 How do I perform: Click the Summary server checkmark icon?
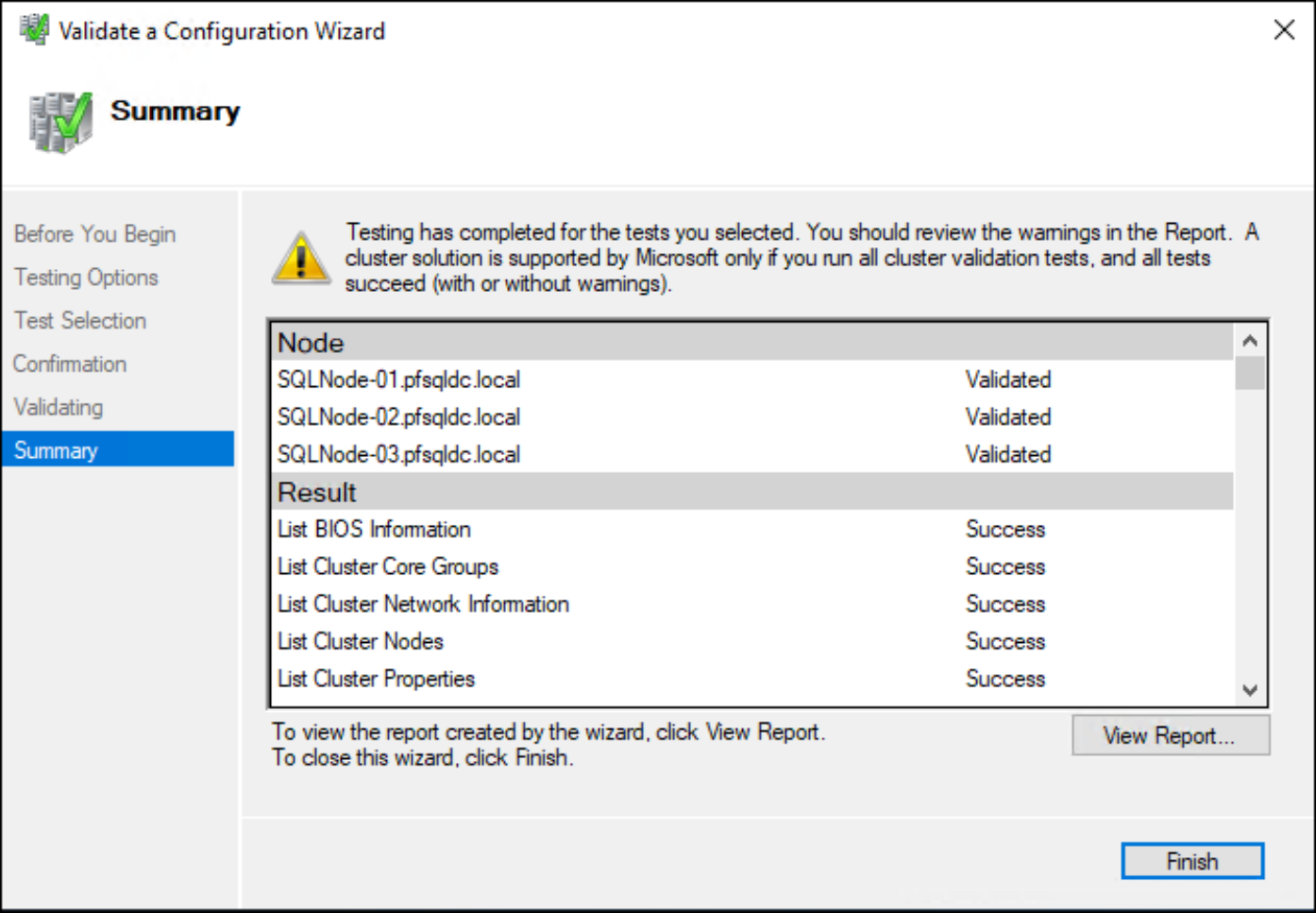click(60, 123)
